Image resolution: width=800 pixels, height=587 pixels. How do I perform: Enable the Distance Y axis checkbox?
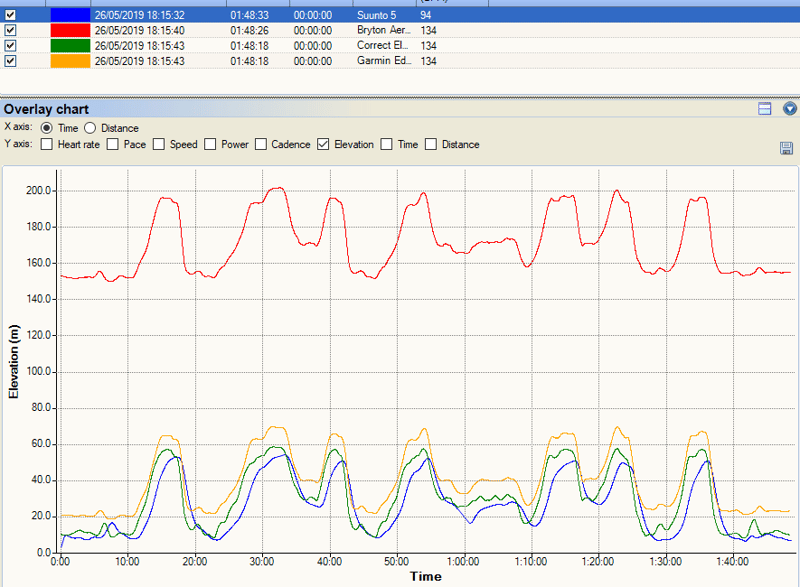(x=431, y=144)
